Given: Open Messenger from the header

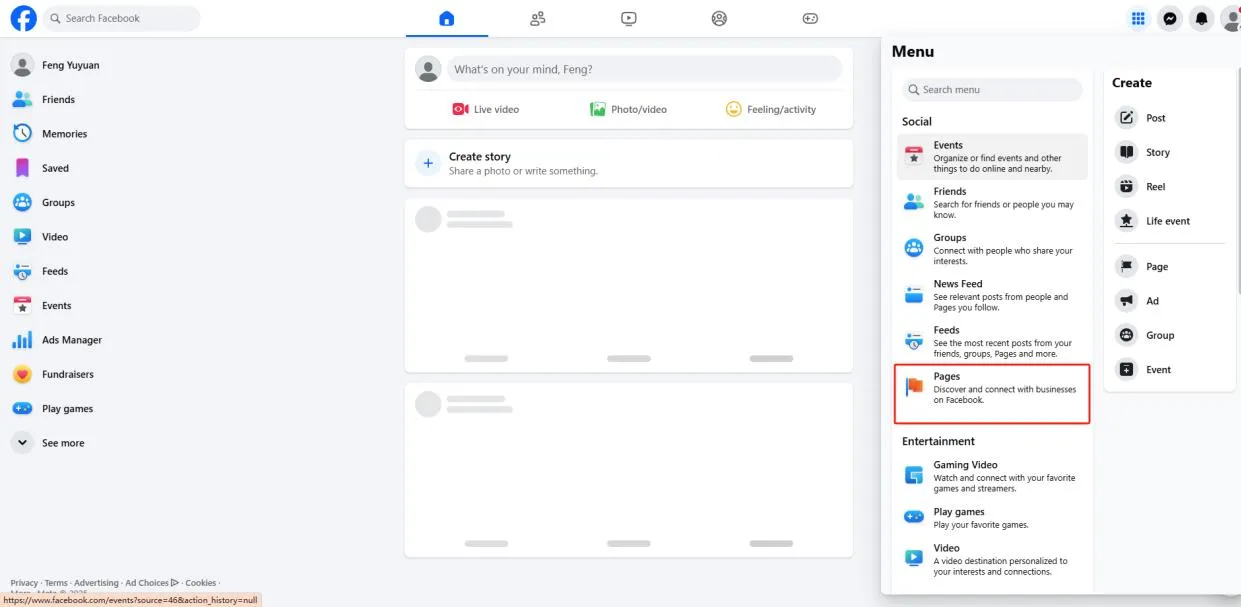Looking at the screenshot, I should pyautogui.click(x=1170, y=18).
